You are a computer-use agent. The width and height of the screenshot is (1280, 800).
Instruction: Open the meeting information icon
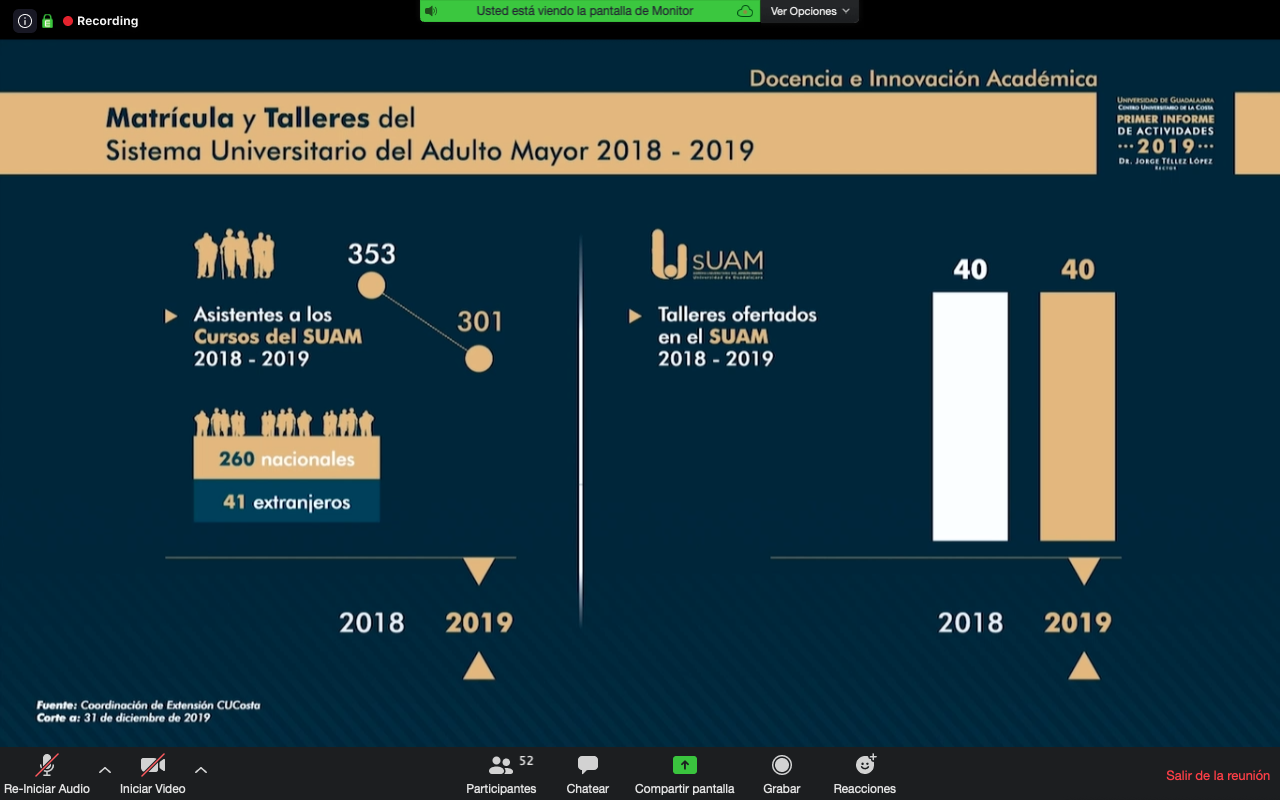[25, 21]
